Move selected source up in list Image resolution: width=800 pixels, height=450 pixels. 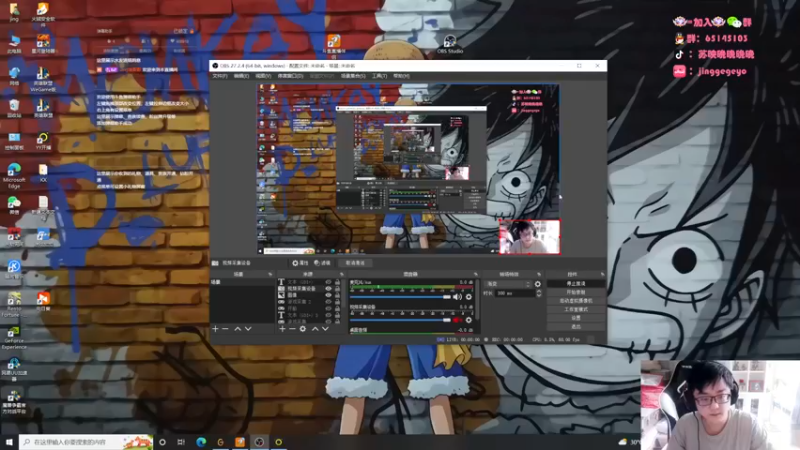(315, 329)
